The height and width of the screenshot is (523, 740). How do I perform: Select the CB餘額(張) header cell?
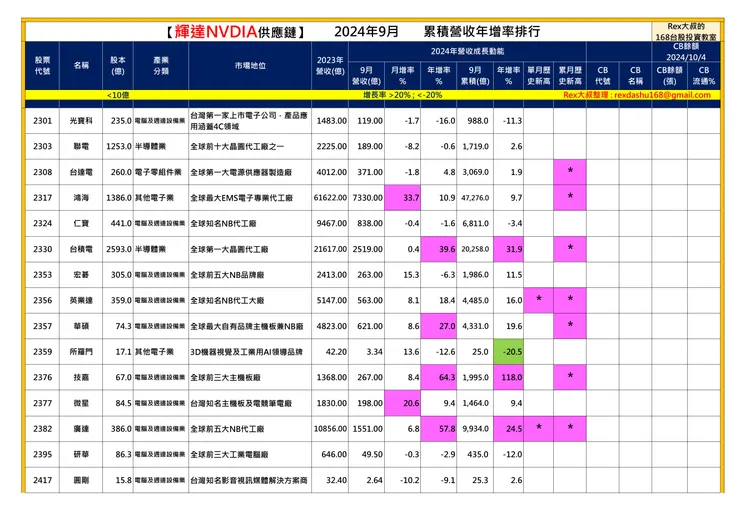tap(669, 76)
